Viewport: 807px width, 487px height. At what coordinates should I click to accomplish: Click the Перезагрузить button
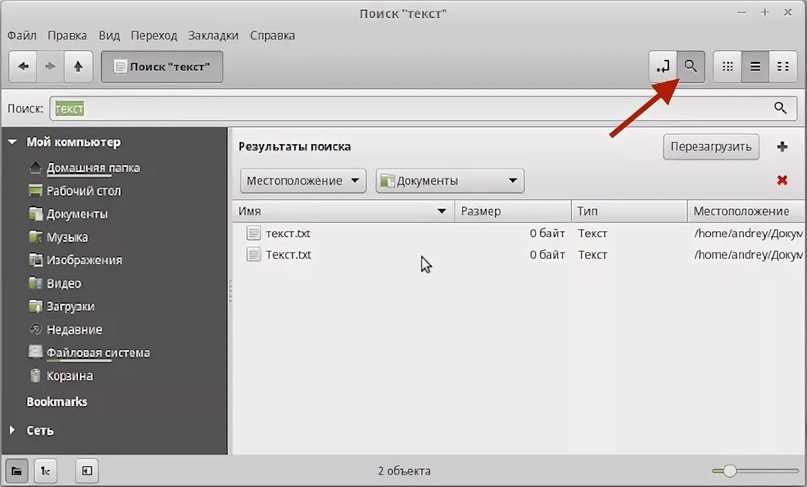pyautogui.click(x=711, y=147)
